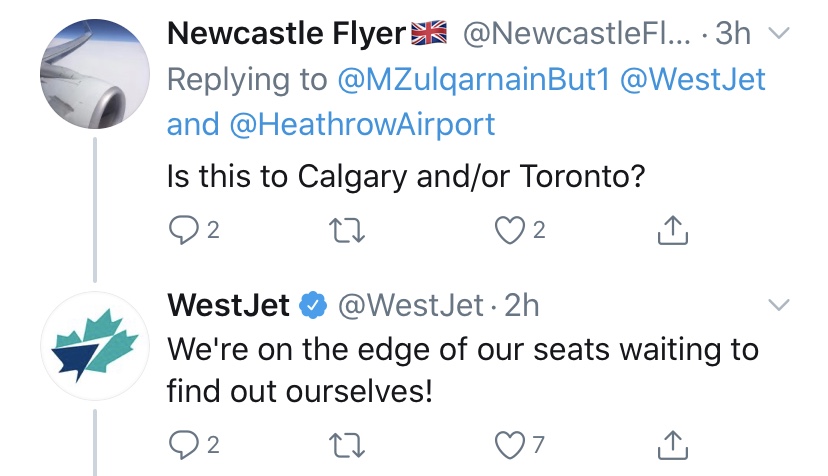
Task: Open the @WestJet mention in reply line
Action: 693,79
